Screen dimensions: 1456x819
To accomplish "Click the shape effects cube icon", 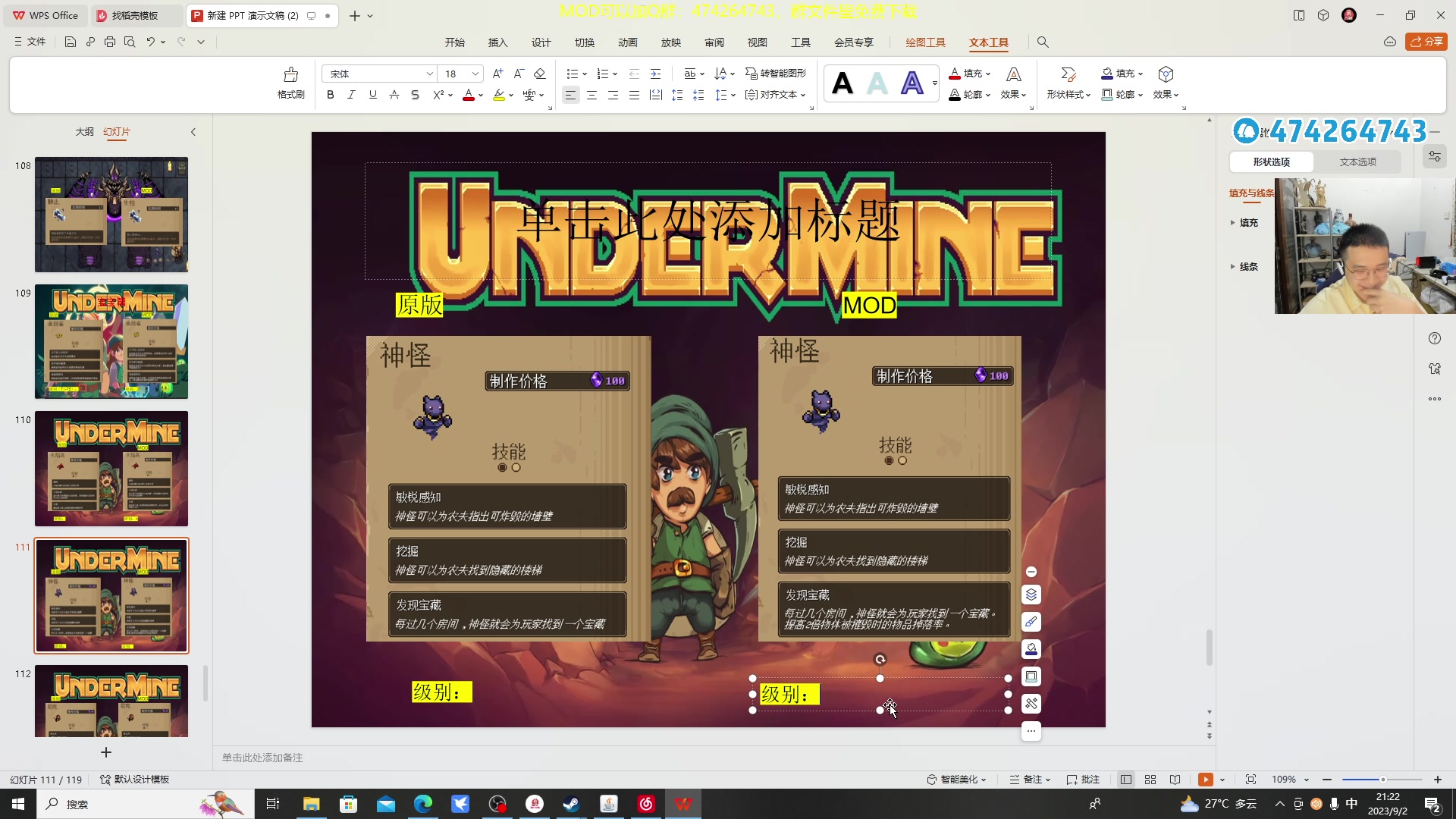I will (x=1166, y=74).
